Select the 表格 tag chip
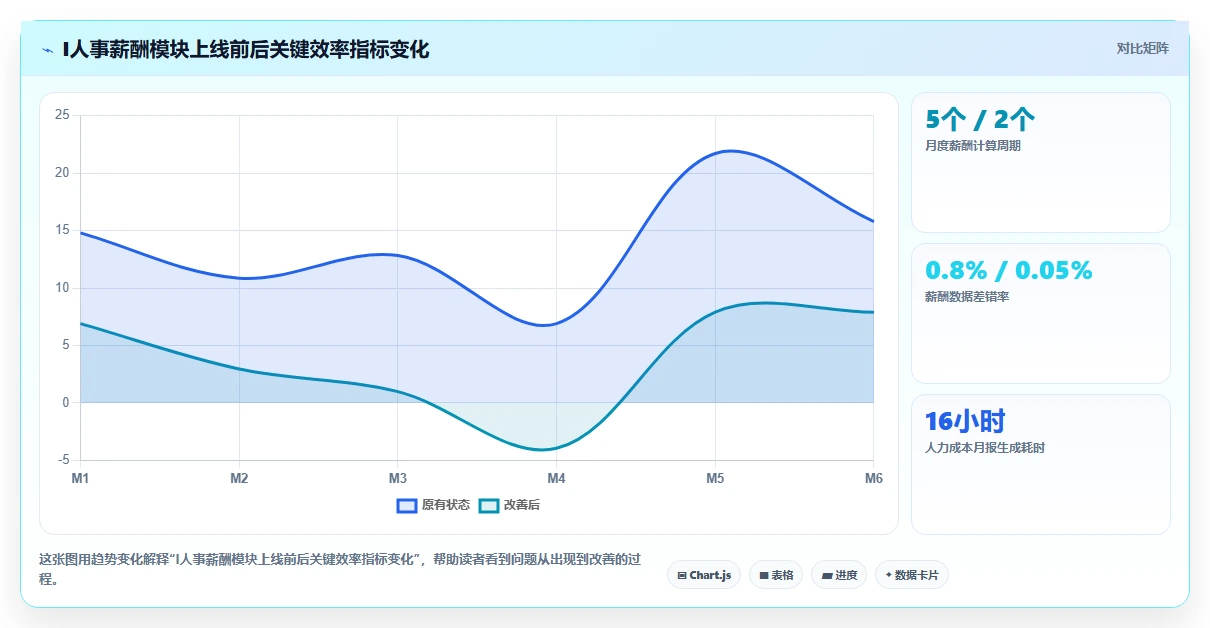Screen dimensions: 1210x628 [776, 575]
